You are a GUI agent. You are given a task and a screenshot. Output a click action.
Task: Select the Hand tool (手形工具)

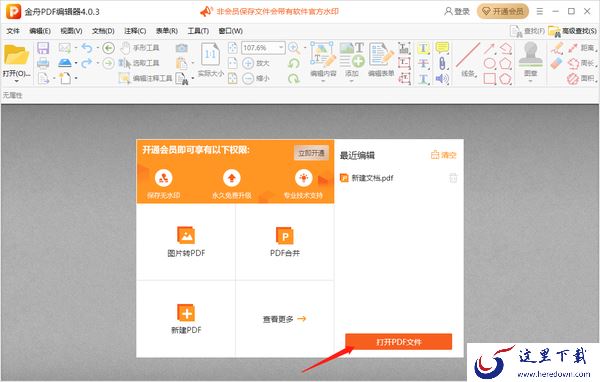coord(140,48)
